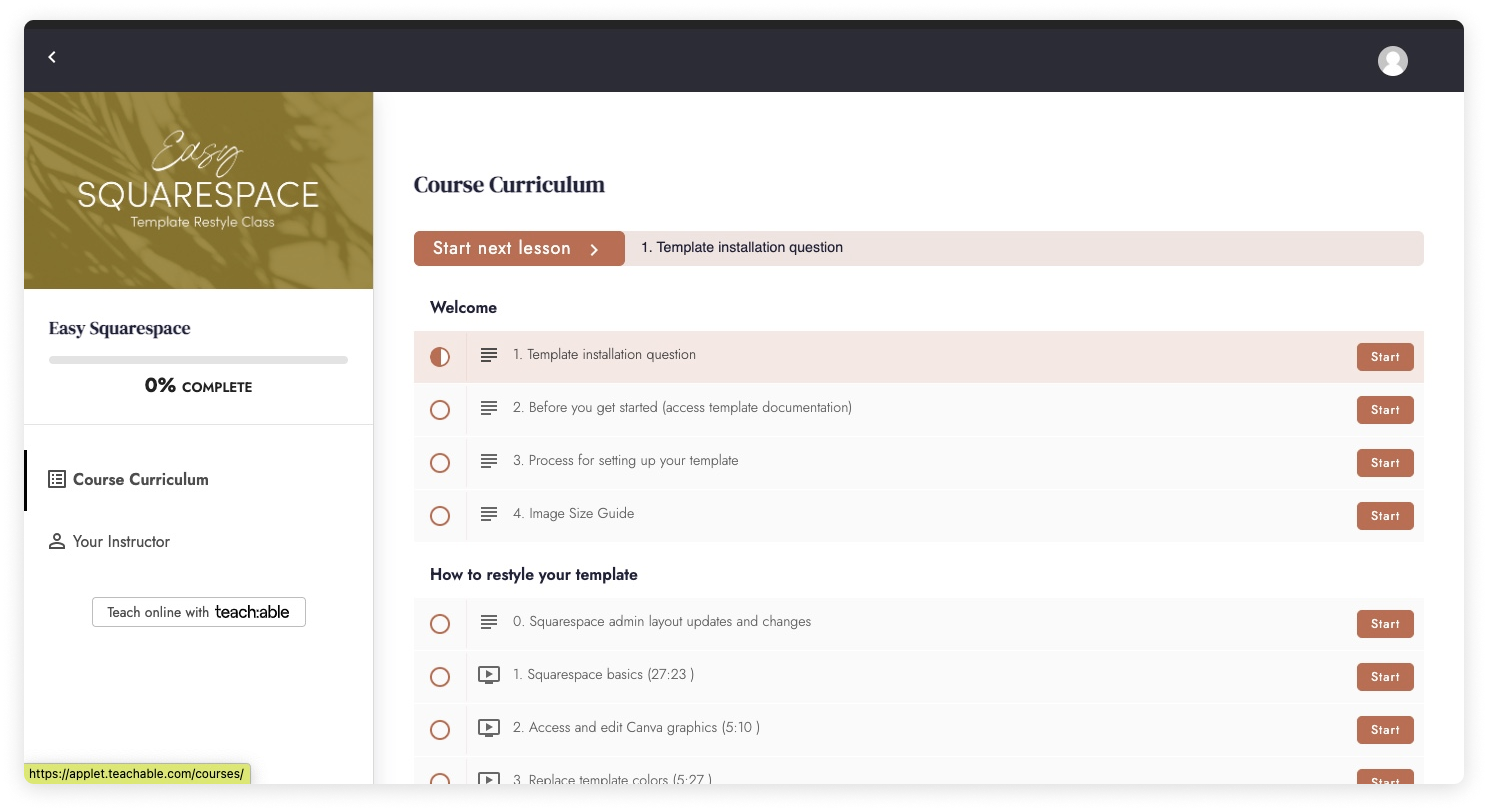Click the document icon beside Image Size Guide
The height and width of the screenshot is (812, 1488).
[x=488, y=515]
